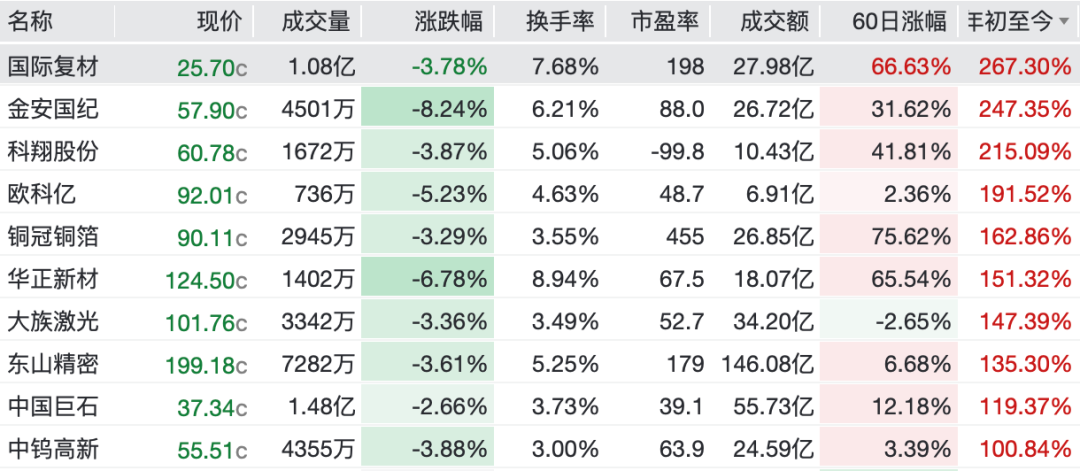1080x471 pixels.
Task: Open the 金安国纪 stock row
Action: click(x=540, y=109)
